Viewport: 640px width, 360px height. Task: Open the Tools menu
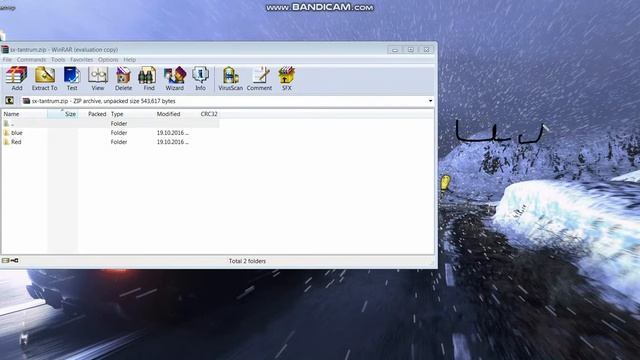click(x=58, y=60)
